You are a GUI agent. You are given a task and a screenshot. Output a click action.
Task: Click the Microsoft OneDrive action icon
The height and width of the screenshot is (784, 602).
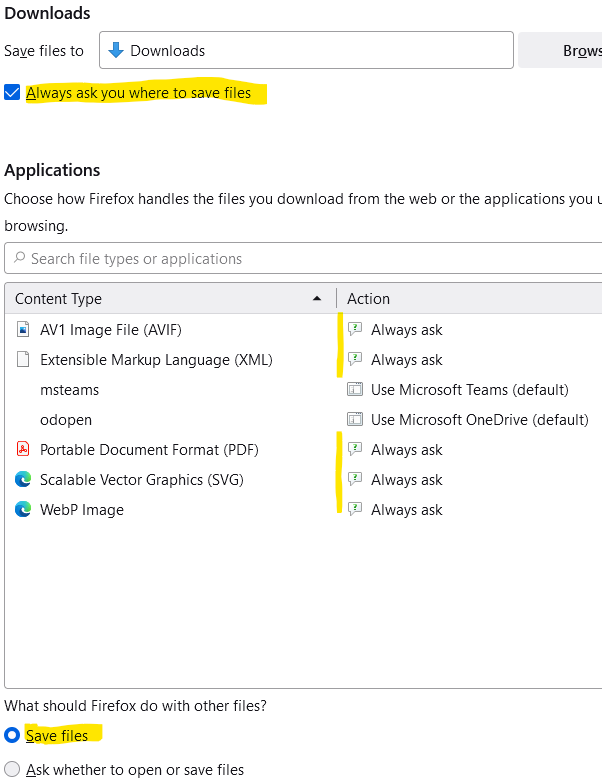coord(354,419)
